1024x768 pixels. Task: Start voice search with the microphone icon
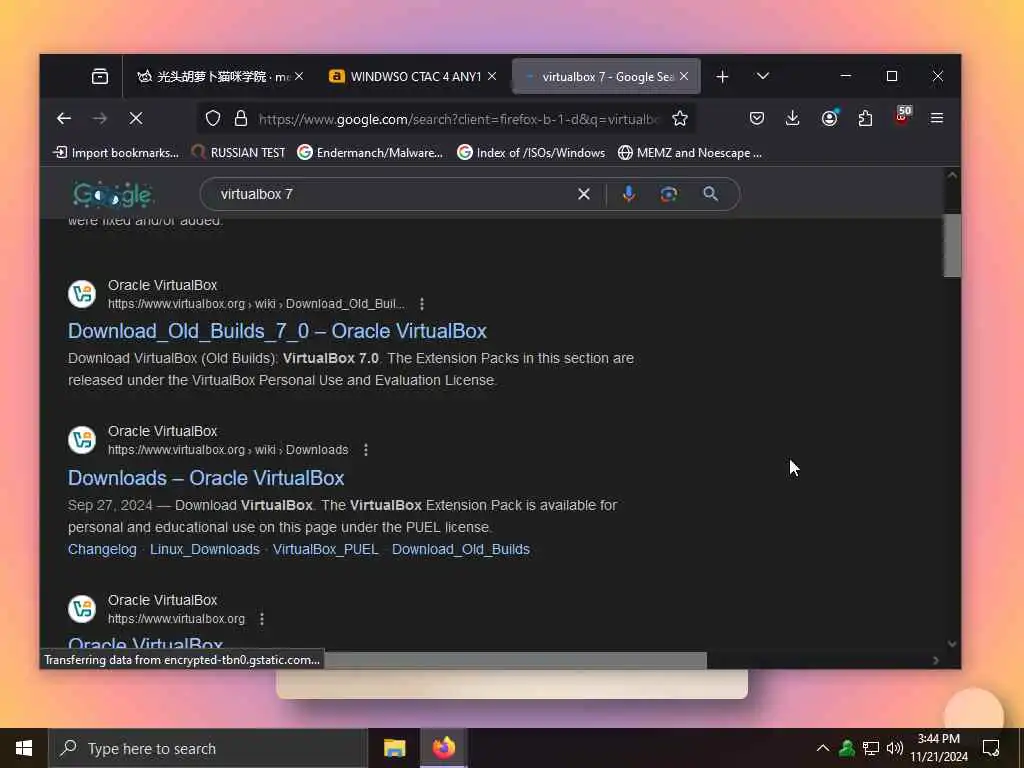tap(628, 194)
